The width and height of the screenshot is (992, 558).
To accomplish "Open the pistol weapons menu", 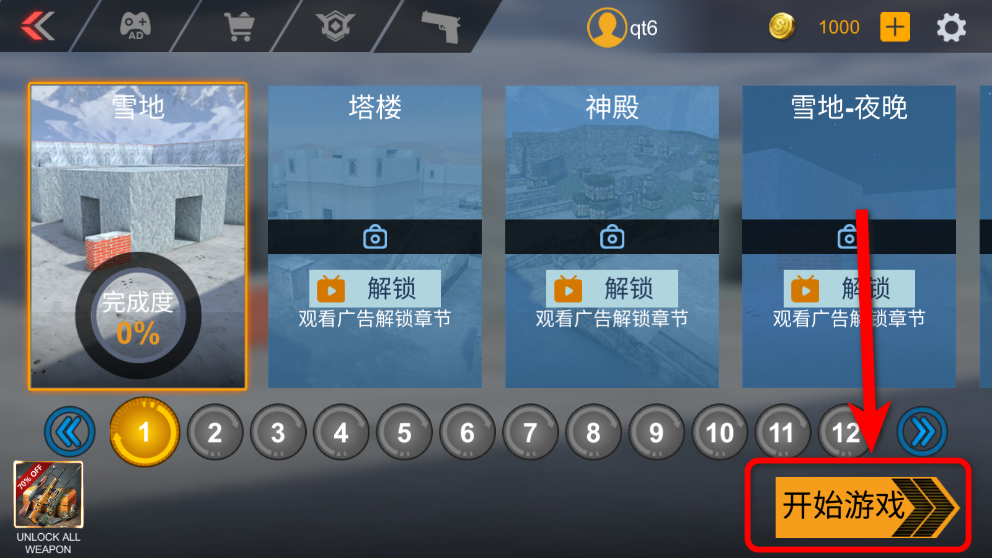I will [x=441, y=27].
